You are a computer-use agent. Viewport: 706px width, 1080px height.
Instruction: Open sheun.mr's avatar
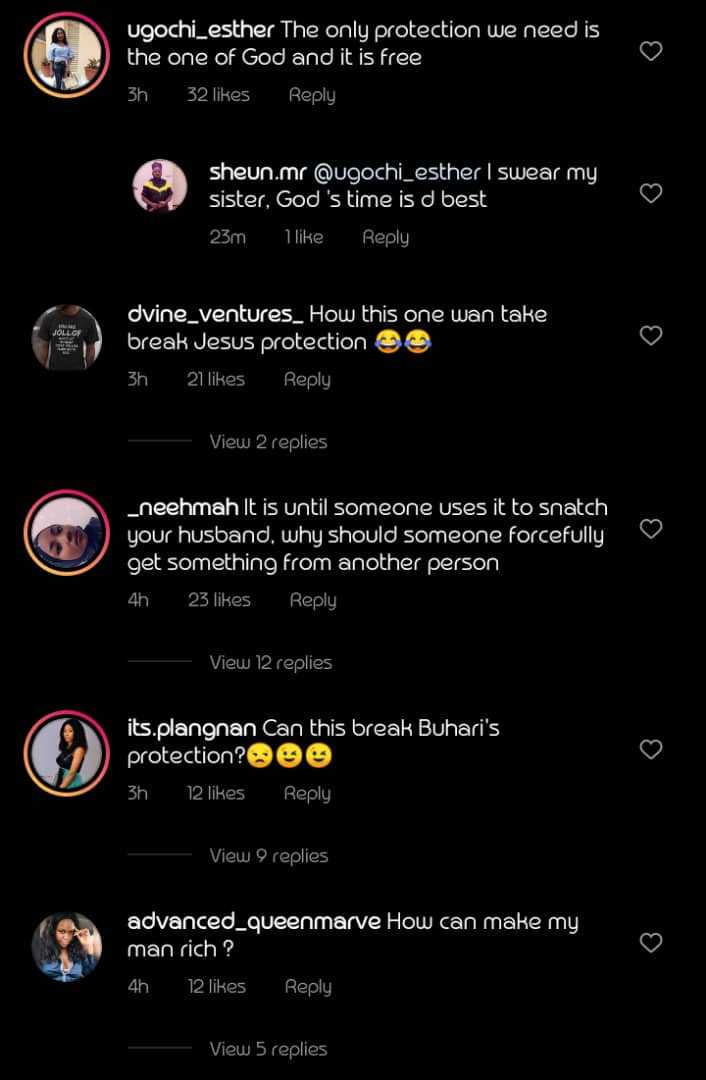pyautogui.click(x=161, y=185)
